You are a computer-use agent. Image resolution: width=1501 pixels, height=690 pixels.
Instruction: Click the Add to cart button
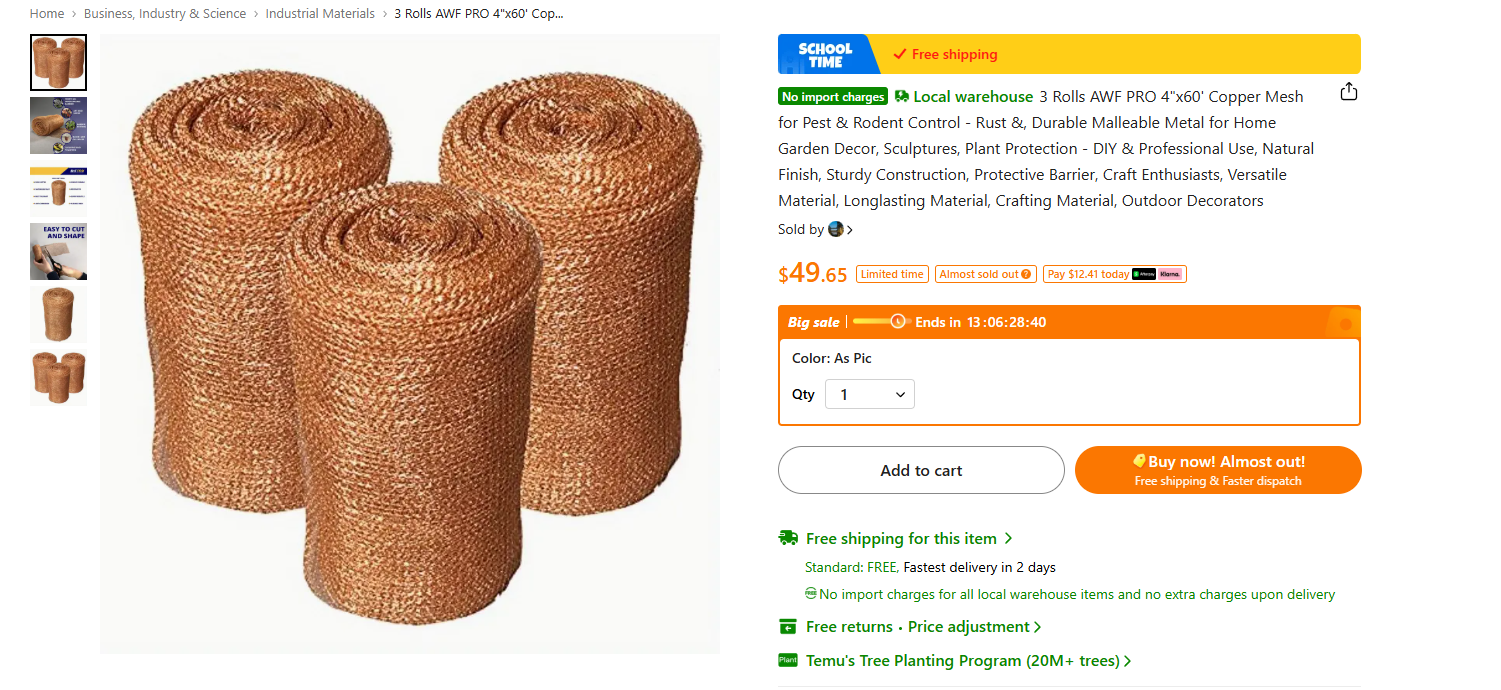coord(921,470)
